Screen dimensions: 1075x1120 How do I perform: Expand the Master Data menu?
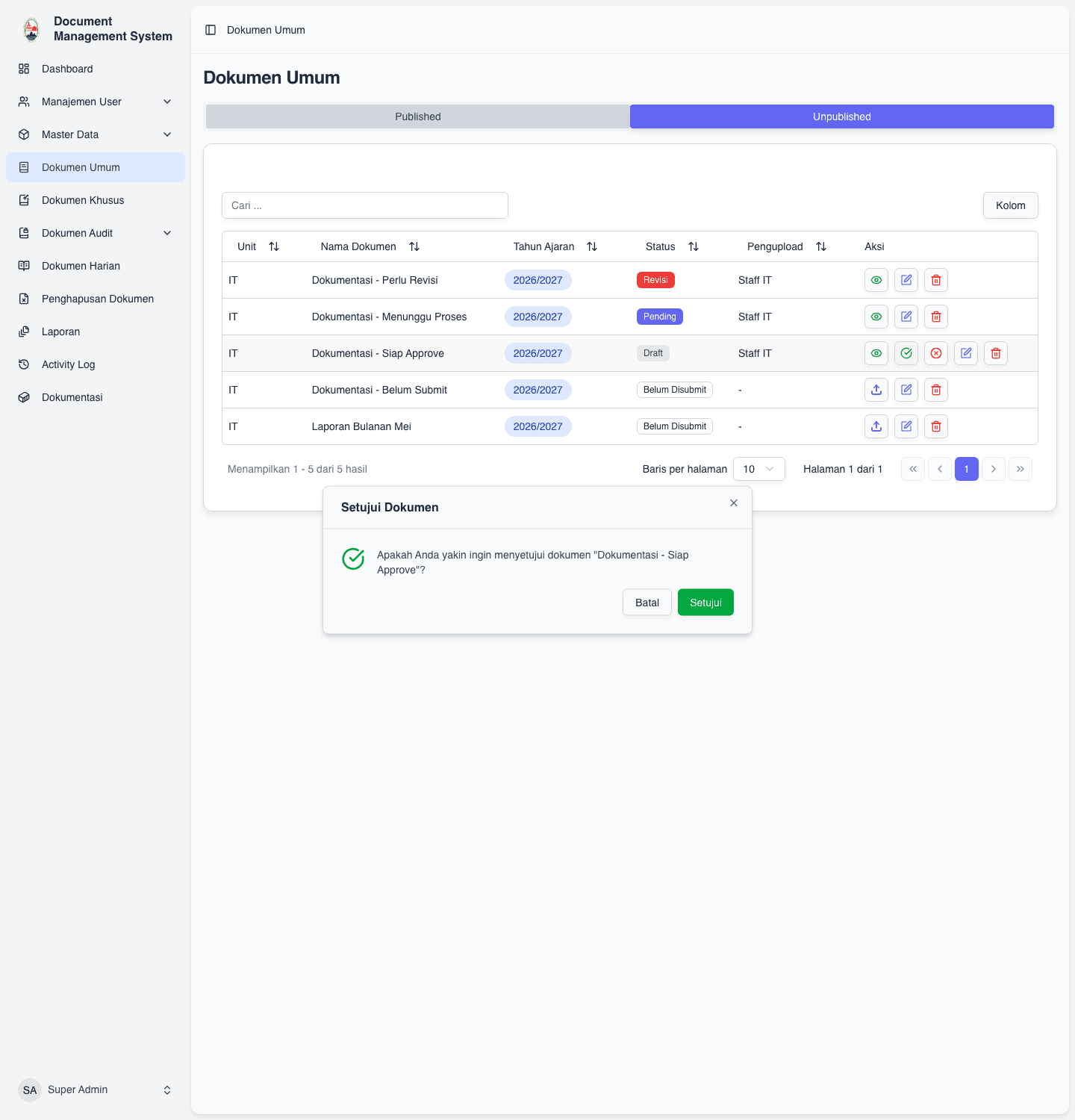(x=96, y=134)
